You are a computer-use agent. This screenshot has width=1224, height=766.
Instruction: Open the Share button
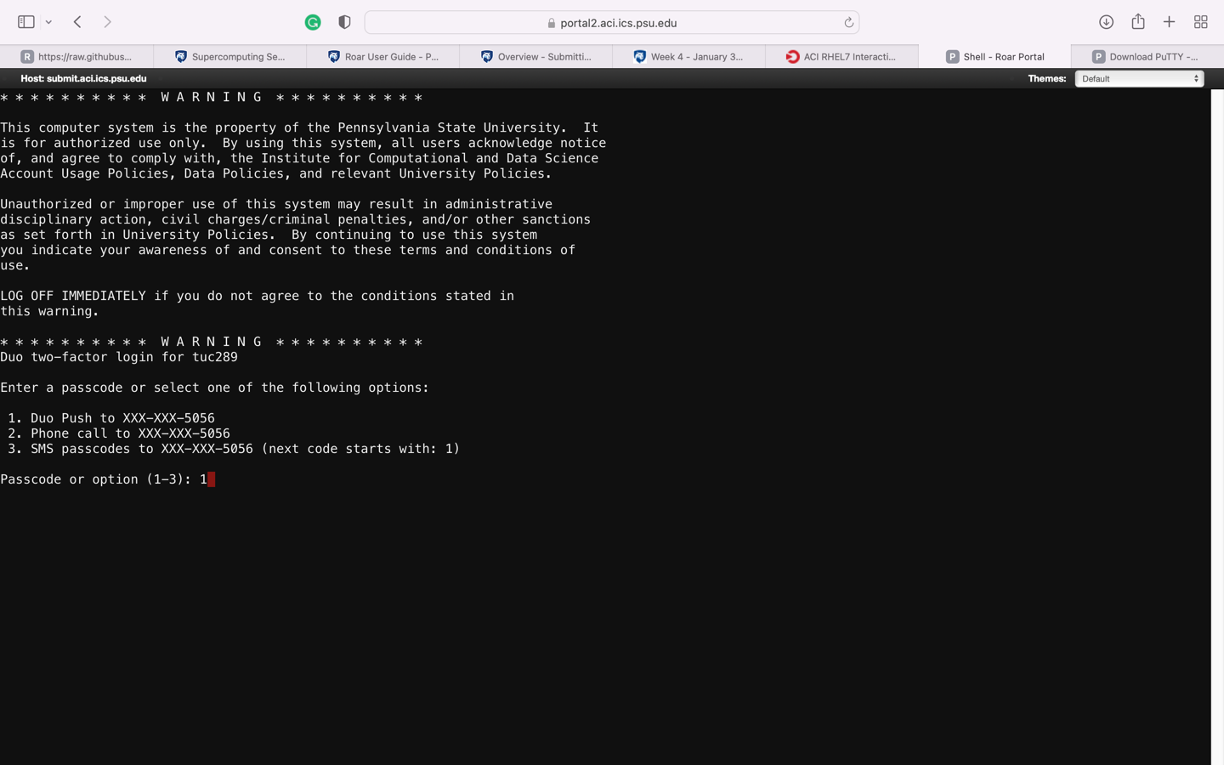tap(1138, 22)
